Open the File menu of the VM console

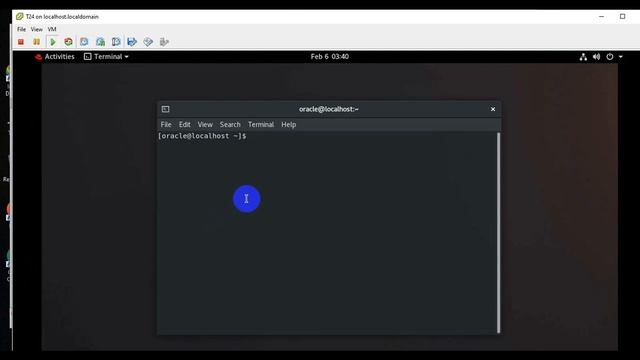click(21, 29)
